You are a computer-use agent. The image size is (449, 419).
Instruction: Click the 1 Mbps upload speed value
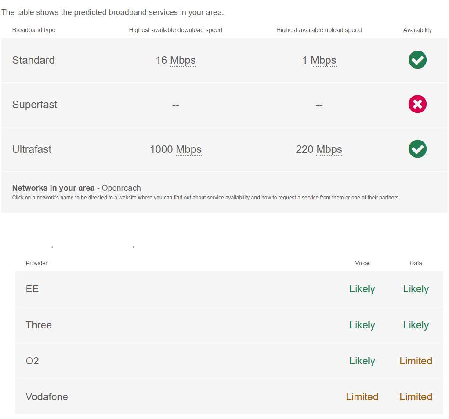319,60
